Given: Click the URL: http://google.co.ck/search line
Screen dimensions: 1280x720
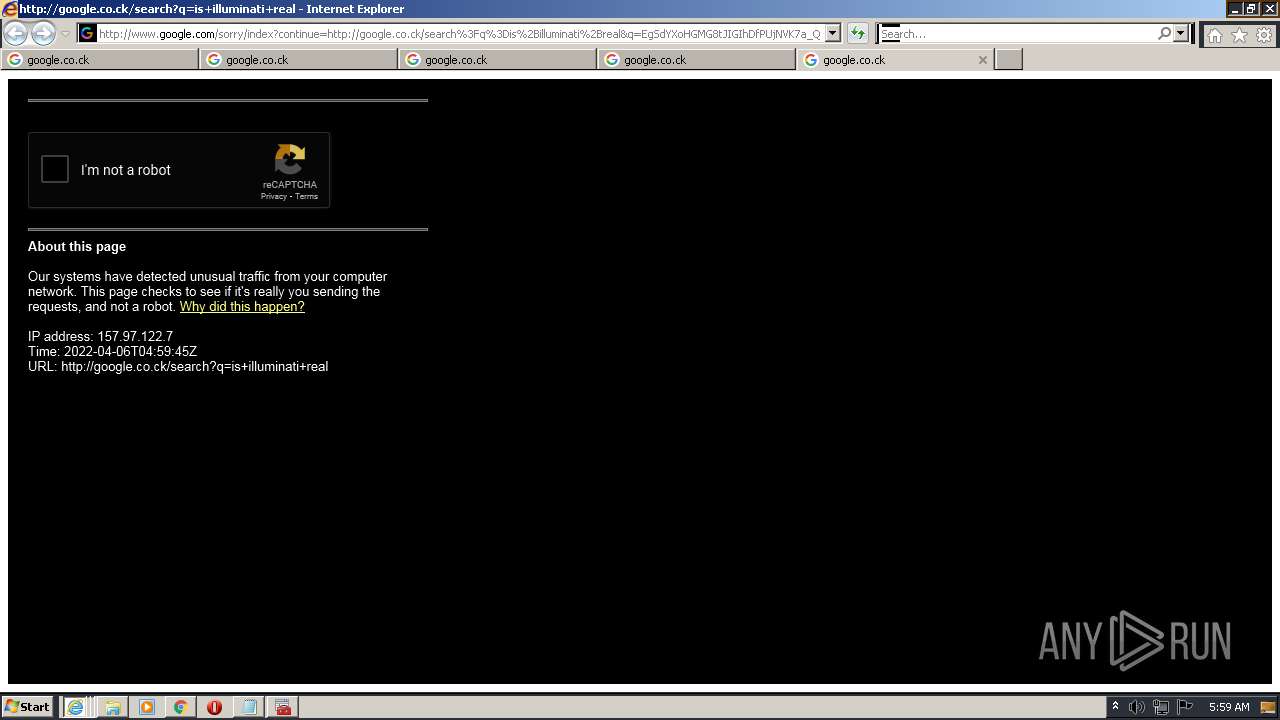Looking at the screenshot, I should tap(178, 367).
